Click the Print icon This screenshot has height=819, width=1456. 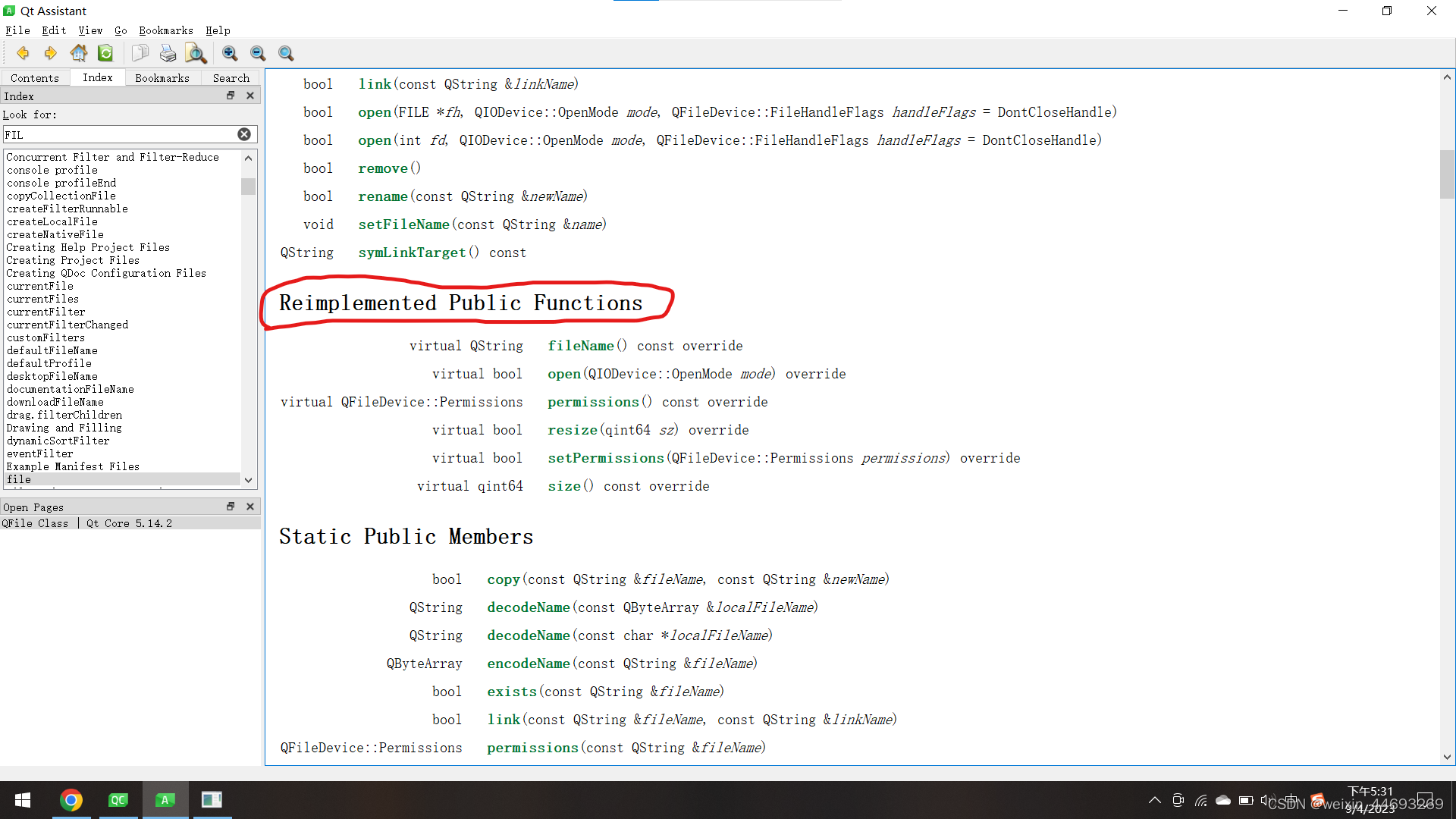click(168, 53)
